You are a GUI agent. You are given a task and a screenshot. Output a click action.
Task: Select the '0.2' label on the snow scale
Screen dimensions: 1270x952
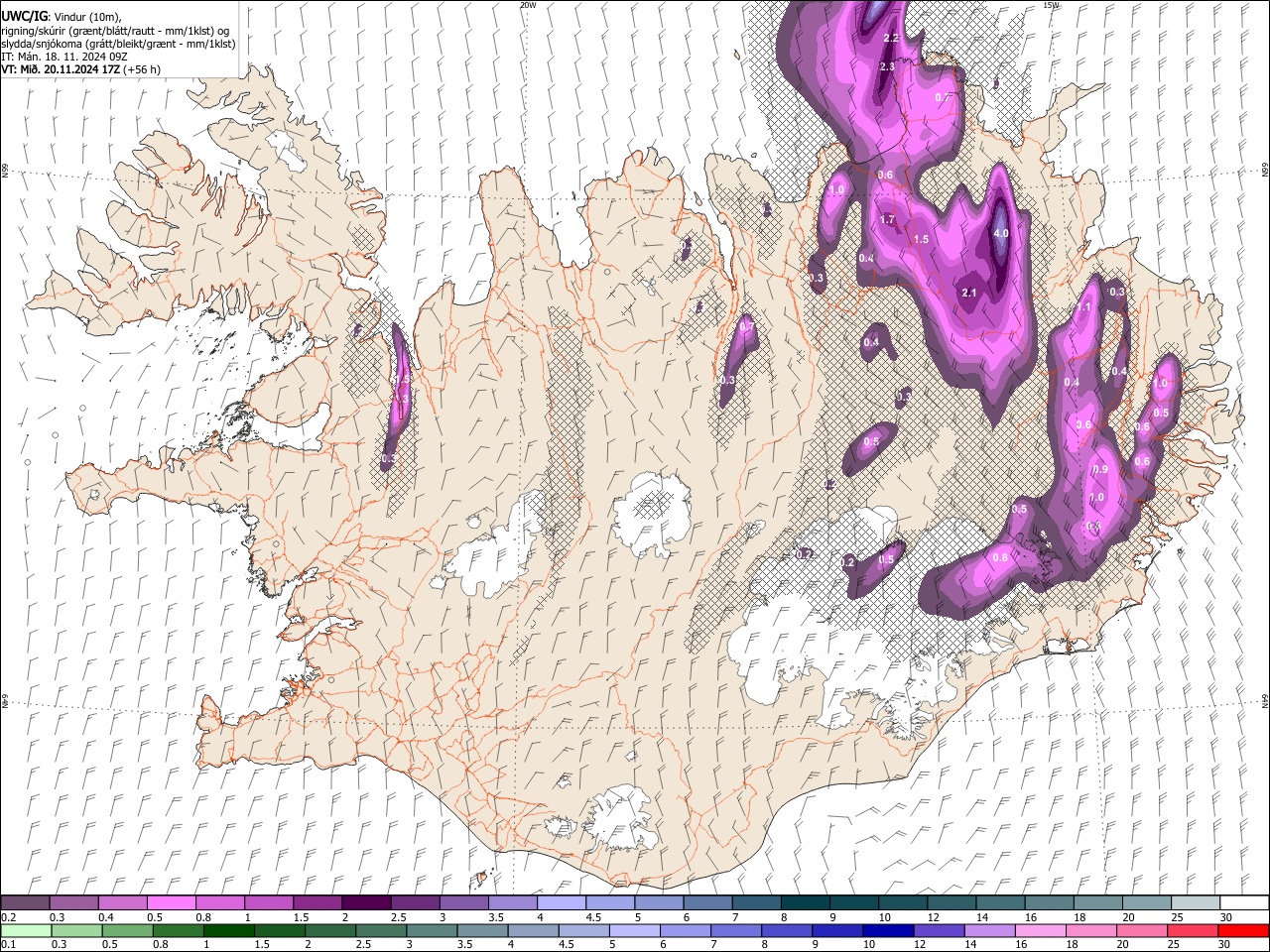click(8, 917)
